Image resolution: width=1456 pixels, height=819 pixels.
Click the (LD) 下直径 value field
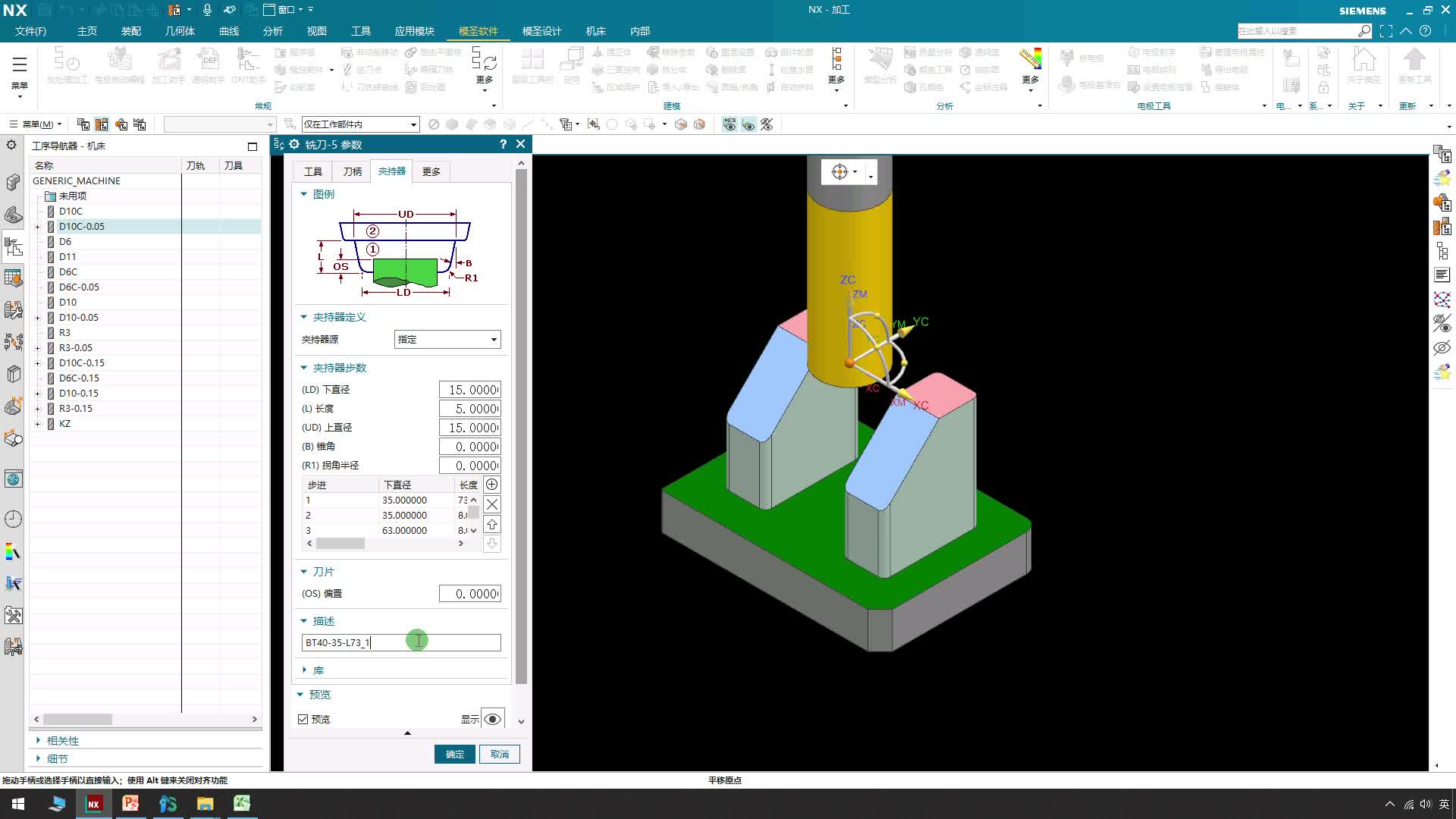pos(470,390)
